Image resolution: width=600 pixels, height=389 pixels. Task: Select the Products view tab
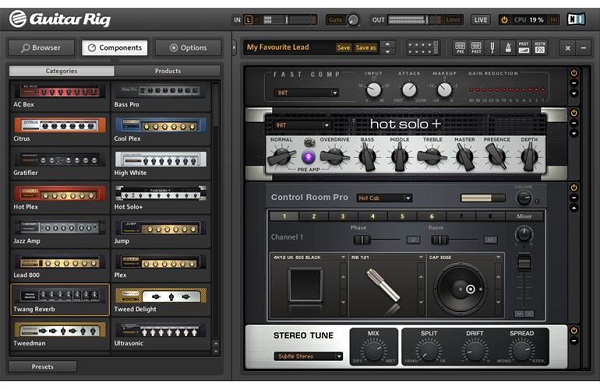167,71
